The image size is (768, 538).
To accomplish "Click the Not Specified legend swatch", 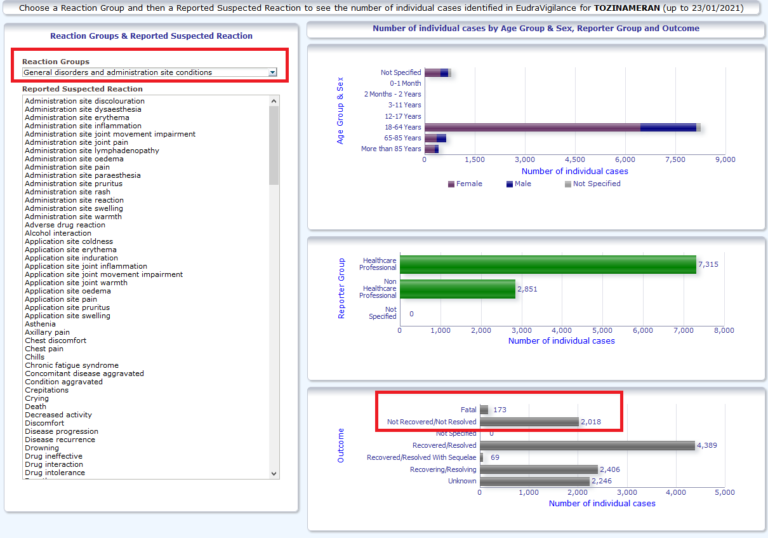I will 568,184.
